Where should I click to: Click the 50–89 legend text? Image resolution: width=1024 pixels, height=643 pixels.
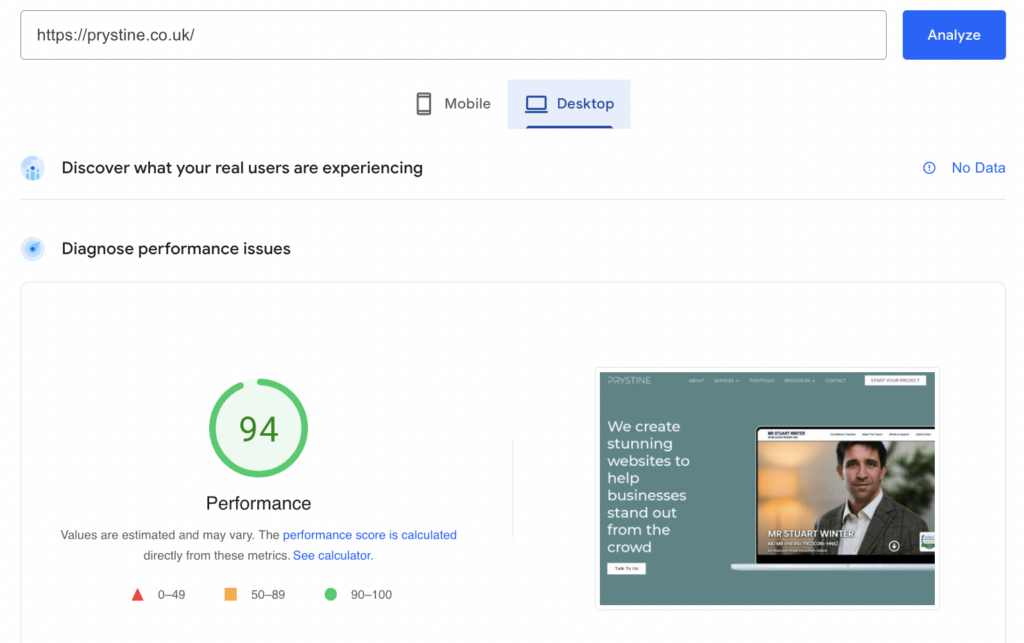point(268,595)
